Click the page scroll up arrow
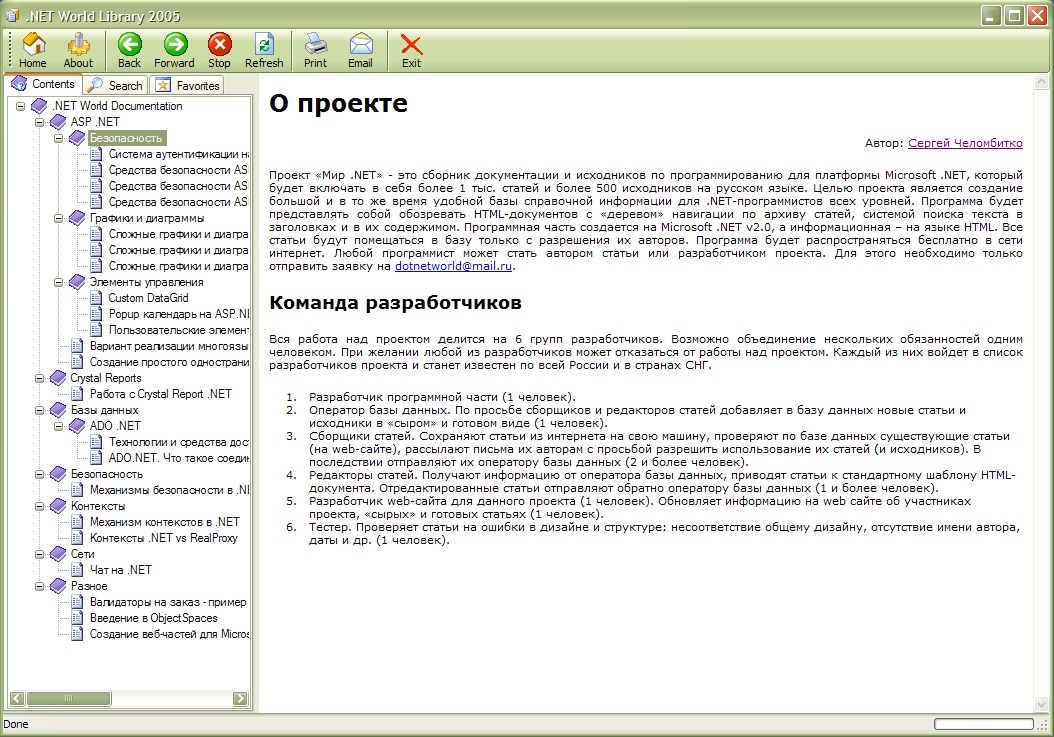The height and width of the screenshot is (737, 1054). [x=1041, y=82]
